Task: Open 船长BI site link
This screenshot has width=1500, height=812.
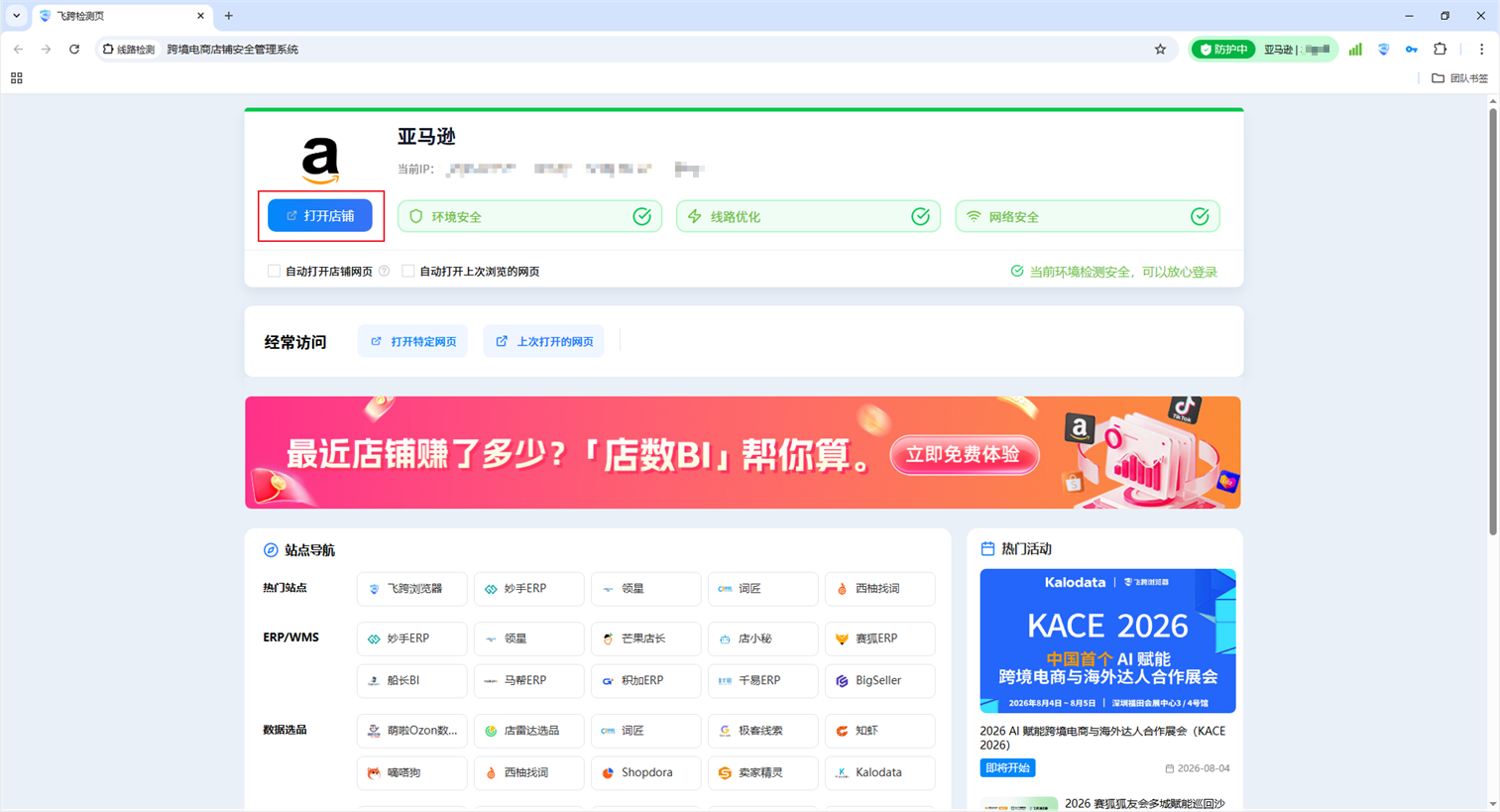Action: click(411, 680)
